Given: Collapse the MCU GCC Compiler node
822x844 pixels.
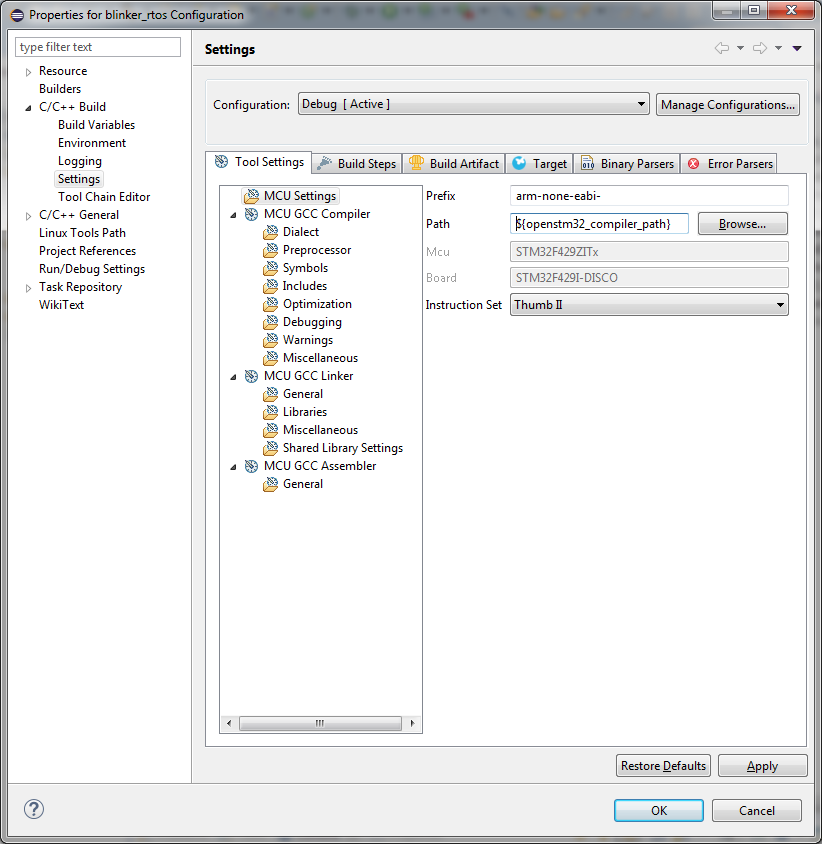Looking at the screenshot, I should click(x=233, y=214).
